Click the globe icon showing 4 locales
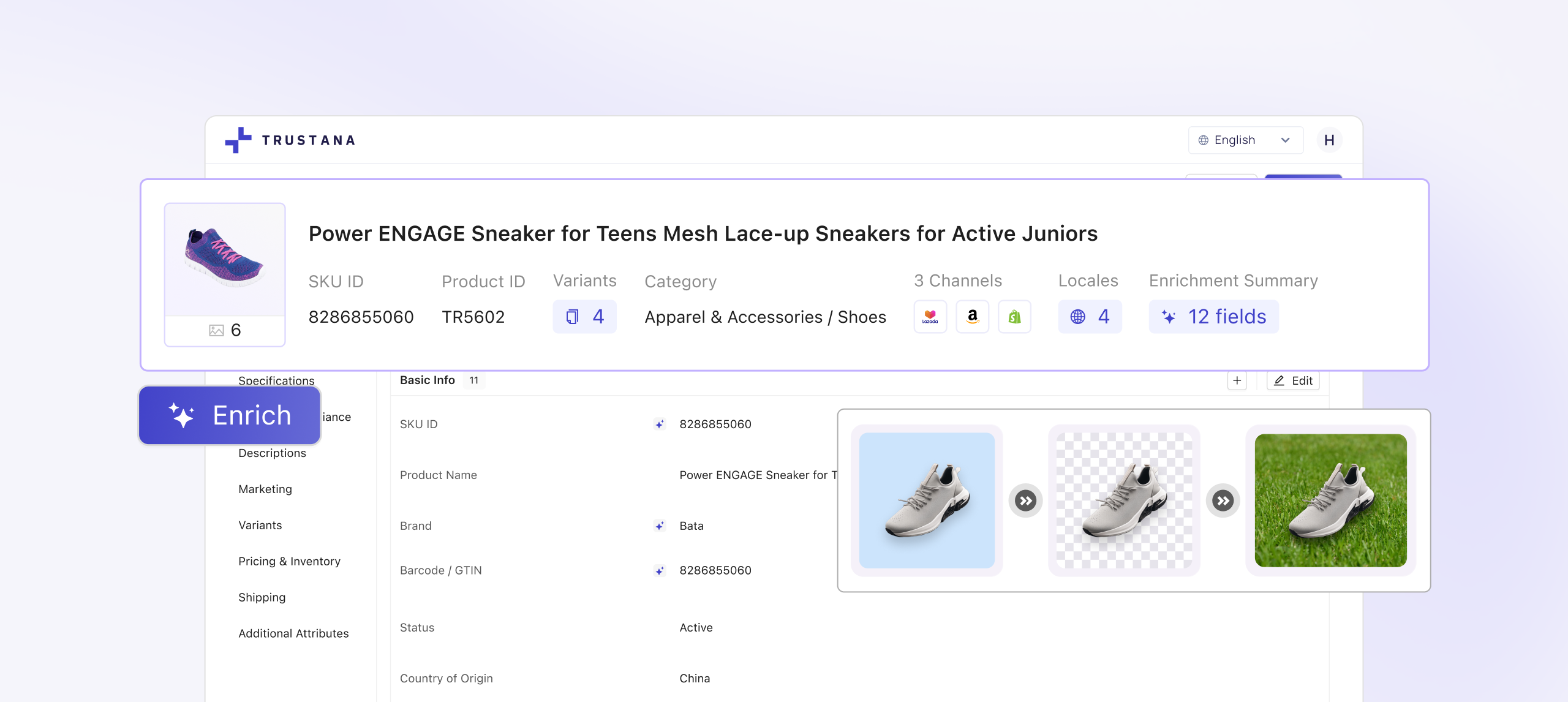Image resolution: width=1568 pixels, height=702 pixels. click(1078, 317)
